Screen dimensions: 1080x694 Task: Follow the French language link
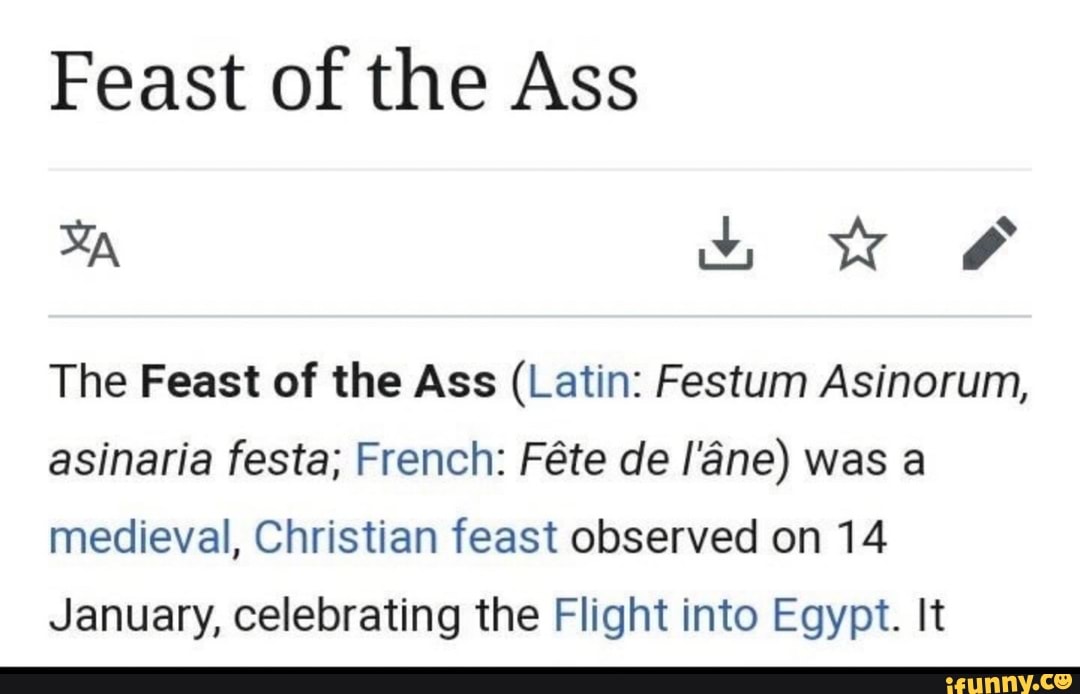tap(425, 458)
